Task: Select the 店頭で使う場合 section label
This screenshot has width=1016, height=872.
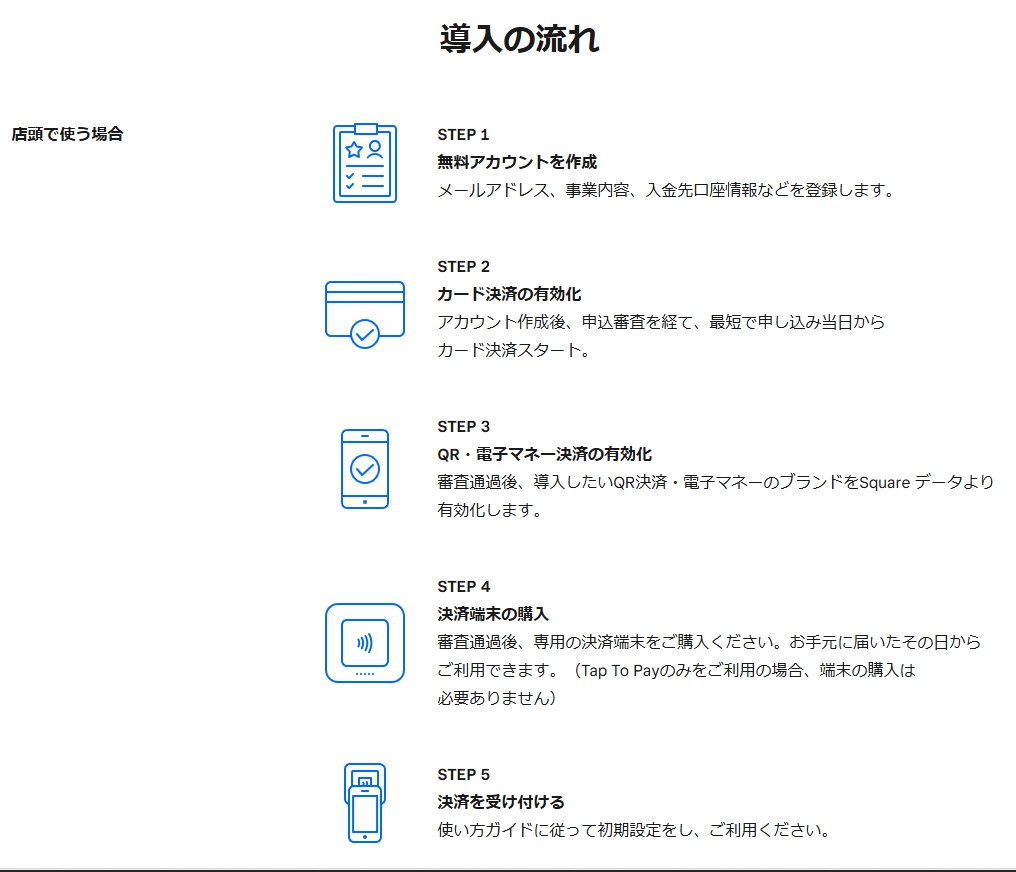Action: coord(67,134)
